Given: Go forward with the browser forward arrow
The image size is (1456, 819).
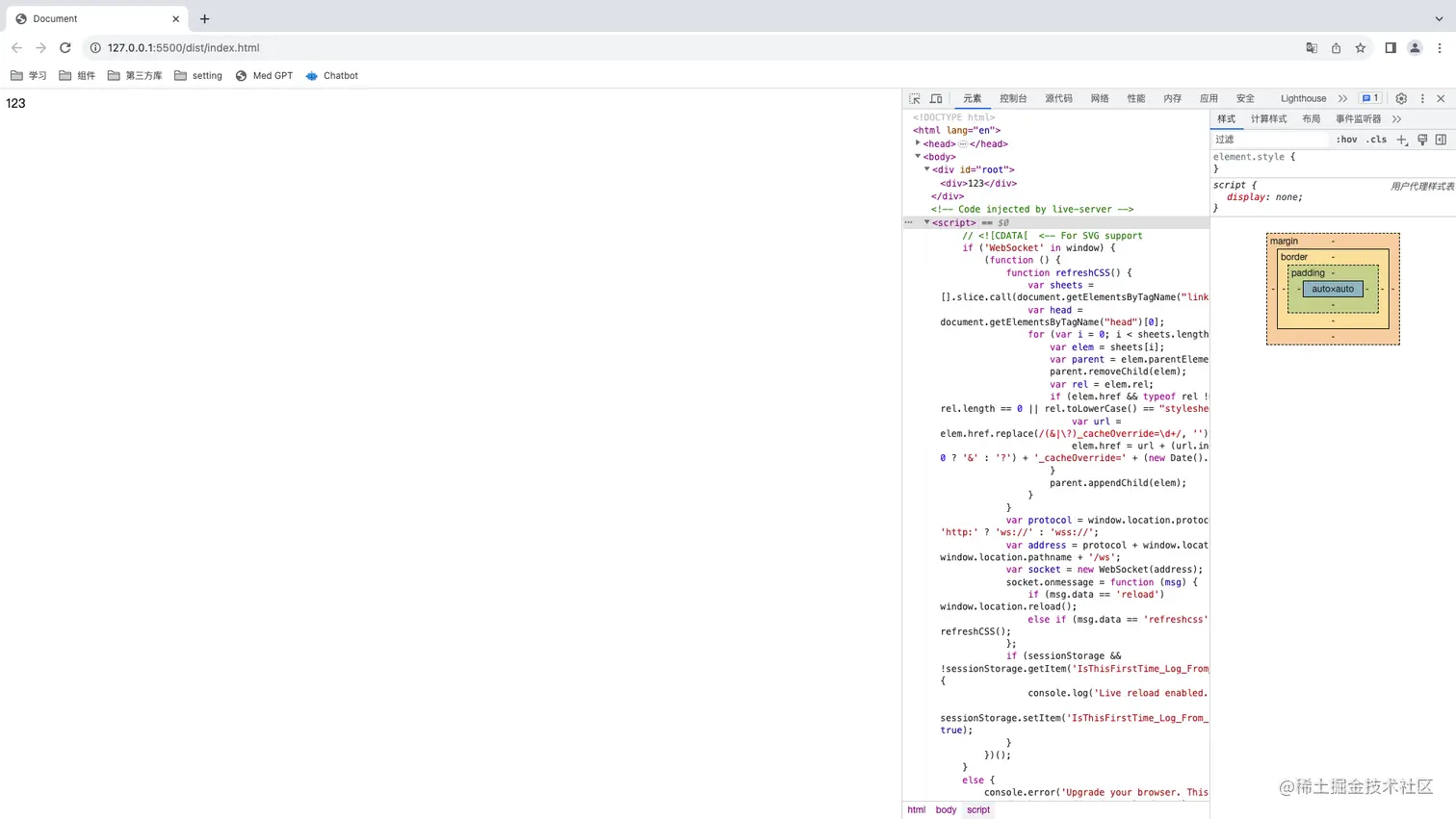Looking at the screenshot, I should point(40,47).
